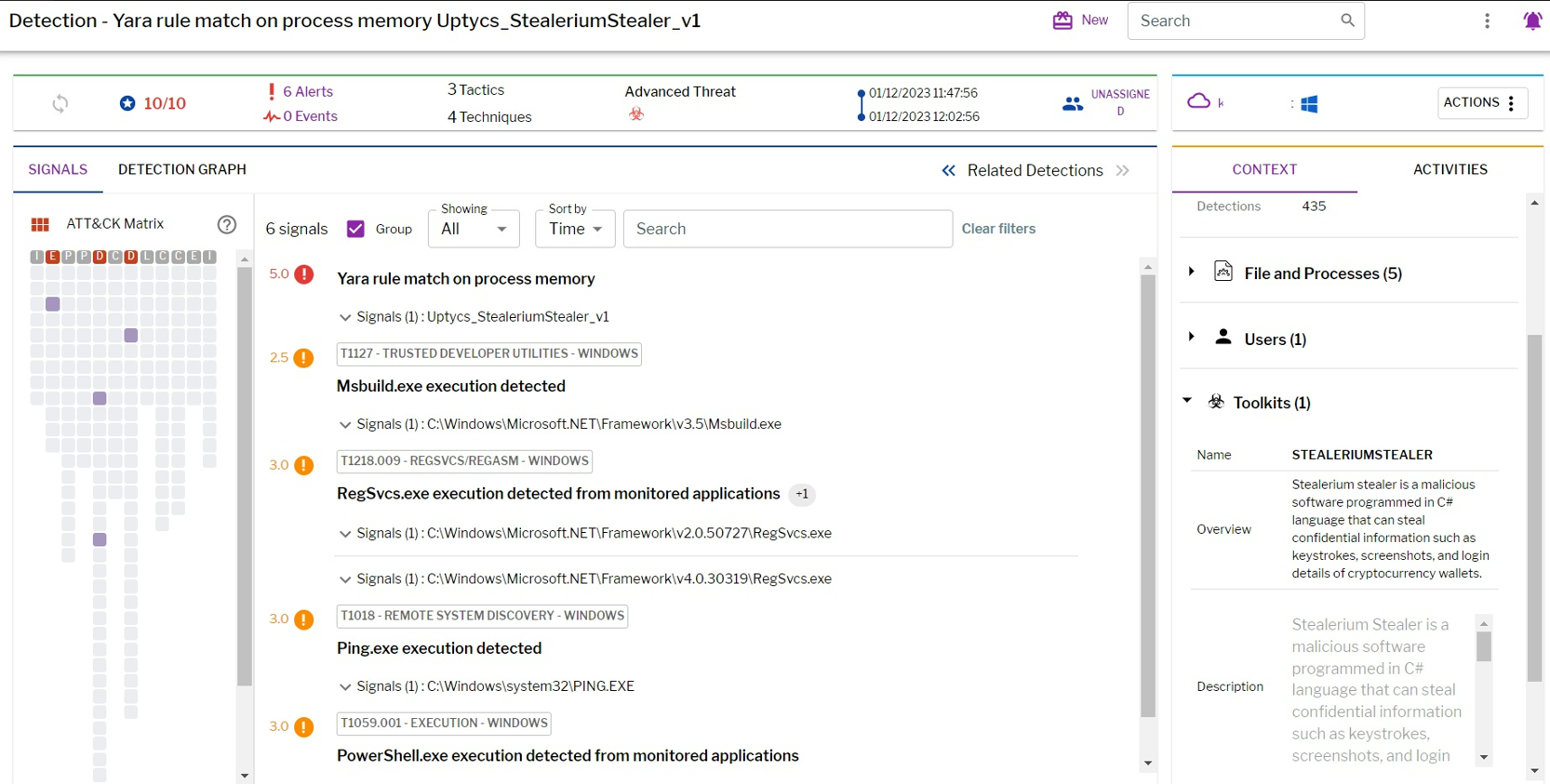Click orange alert icon for PowerShell.exe signal
Image resolution: width=1550 pixels, height=784 pixels.
coord(304,727)
